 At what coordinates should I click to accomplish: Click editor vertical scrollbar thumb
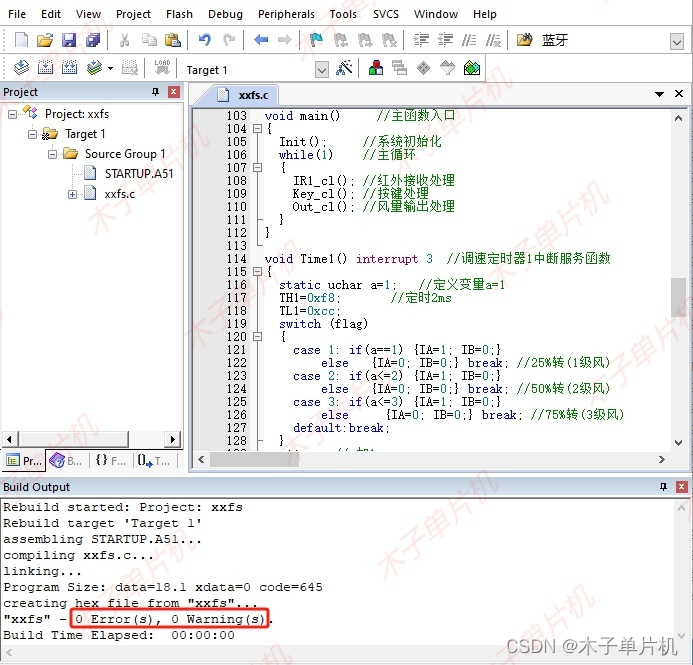678,297
